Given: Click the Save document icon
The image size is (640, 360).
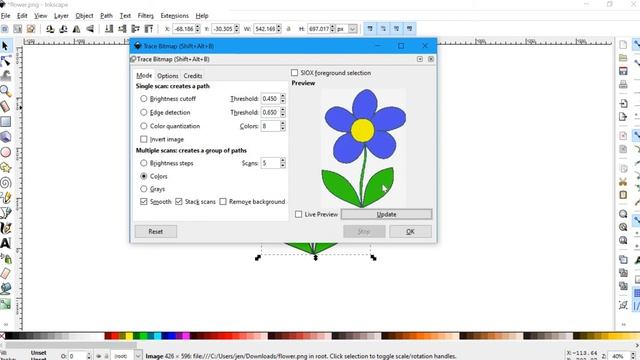Looking at the screenshot, I should [623, 71].
